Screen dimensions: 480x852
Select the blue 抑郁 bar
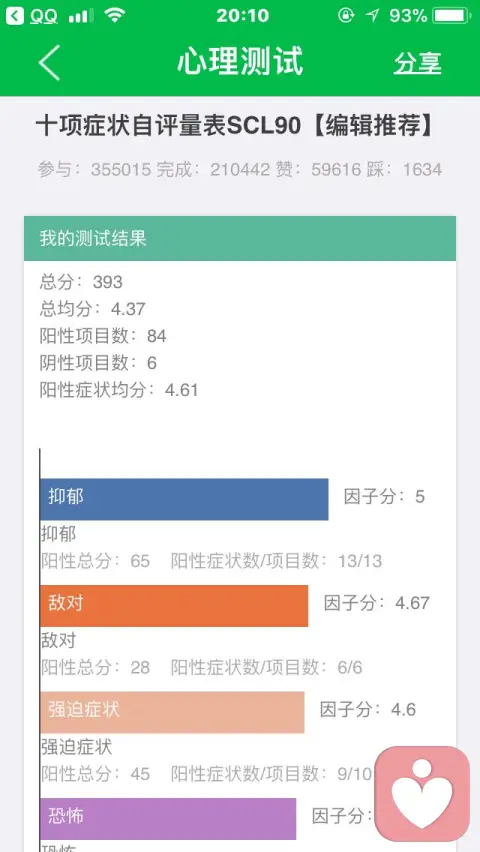(x=184, y=499)
